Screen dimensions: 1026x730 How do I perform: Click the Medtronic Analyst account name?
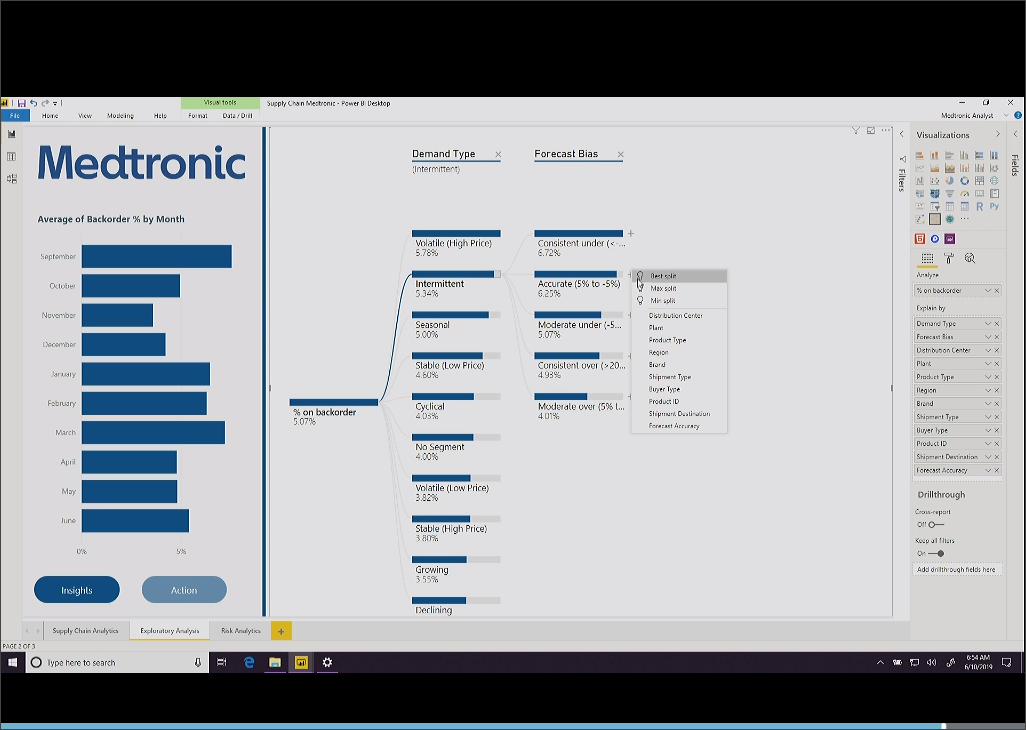coord(967,116)
